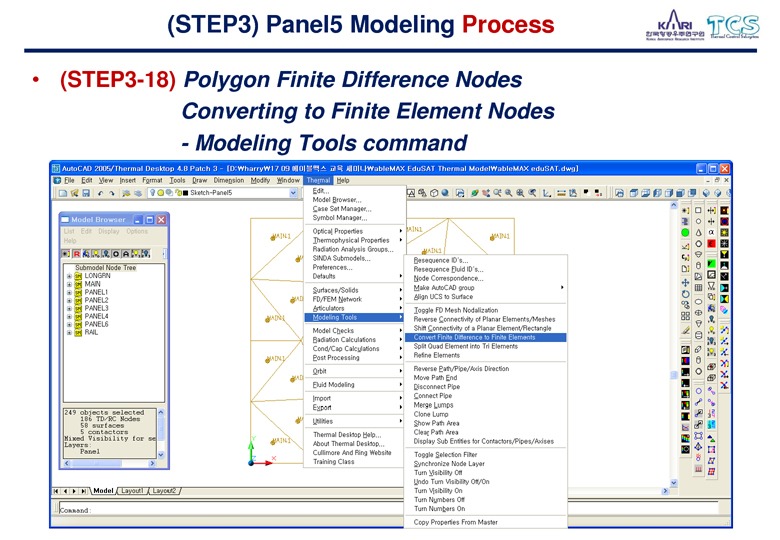
Task: Open the Sketch-Panel5 layer dropdown arrow
Action: point(293,193)
